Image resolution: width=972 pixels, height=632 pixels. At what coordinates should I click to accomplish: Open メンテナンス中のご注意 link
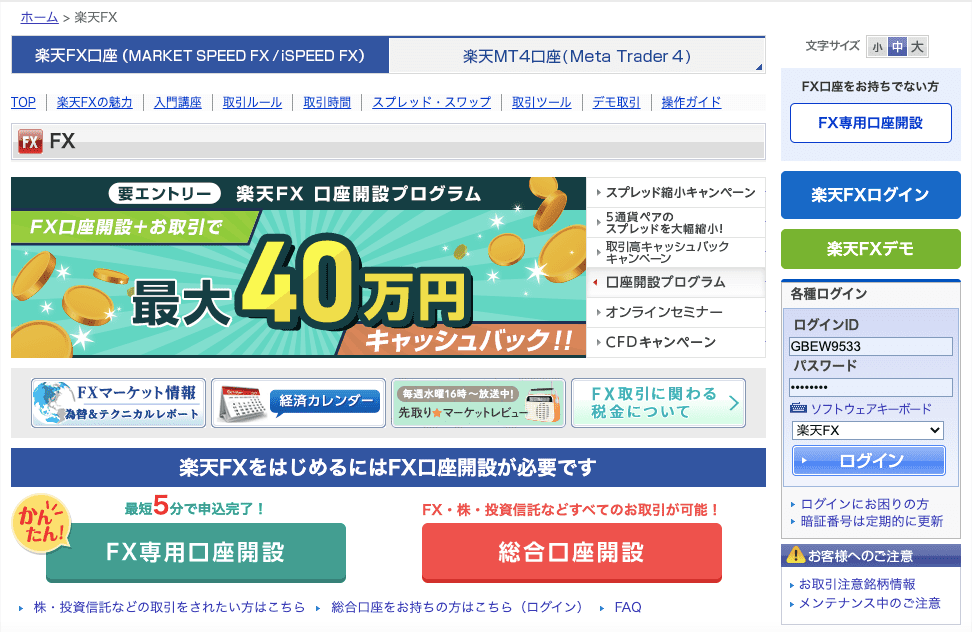pos(869,603)
